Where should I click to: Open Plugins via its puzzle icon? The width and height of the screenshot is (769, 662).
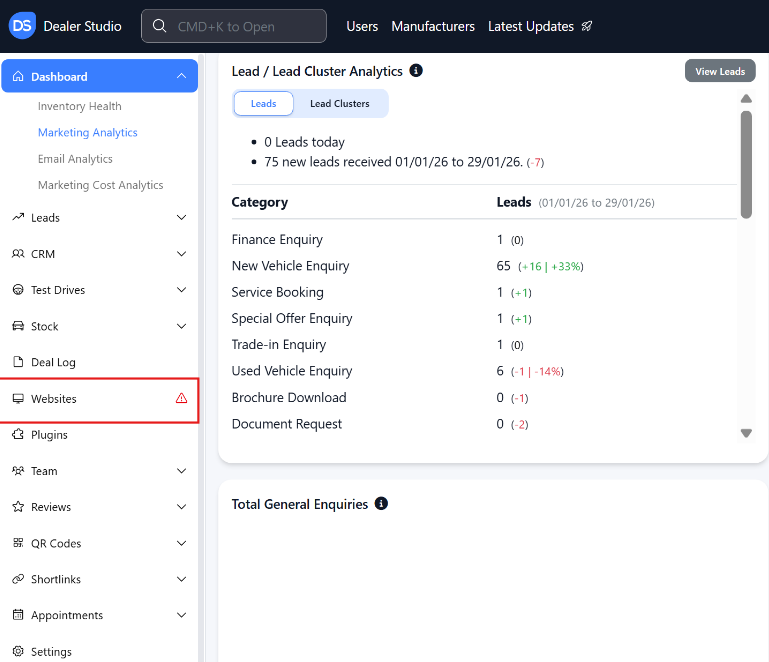coord(18,435)
